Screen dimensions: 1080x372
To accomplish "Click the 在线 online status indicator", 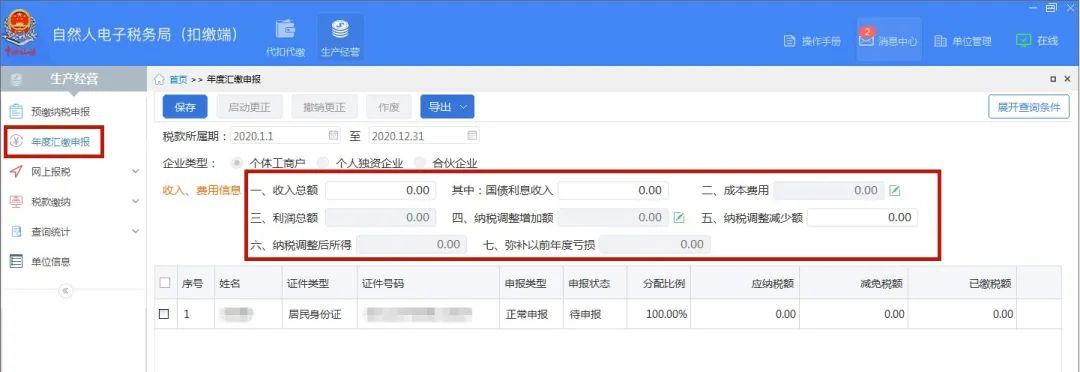I will (1037, 41).
